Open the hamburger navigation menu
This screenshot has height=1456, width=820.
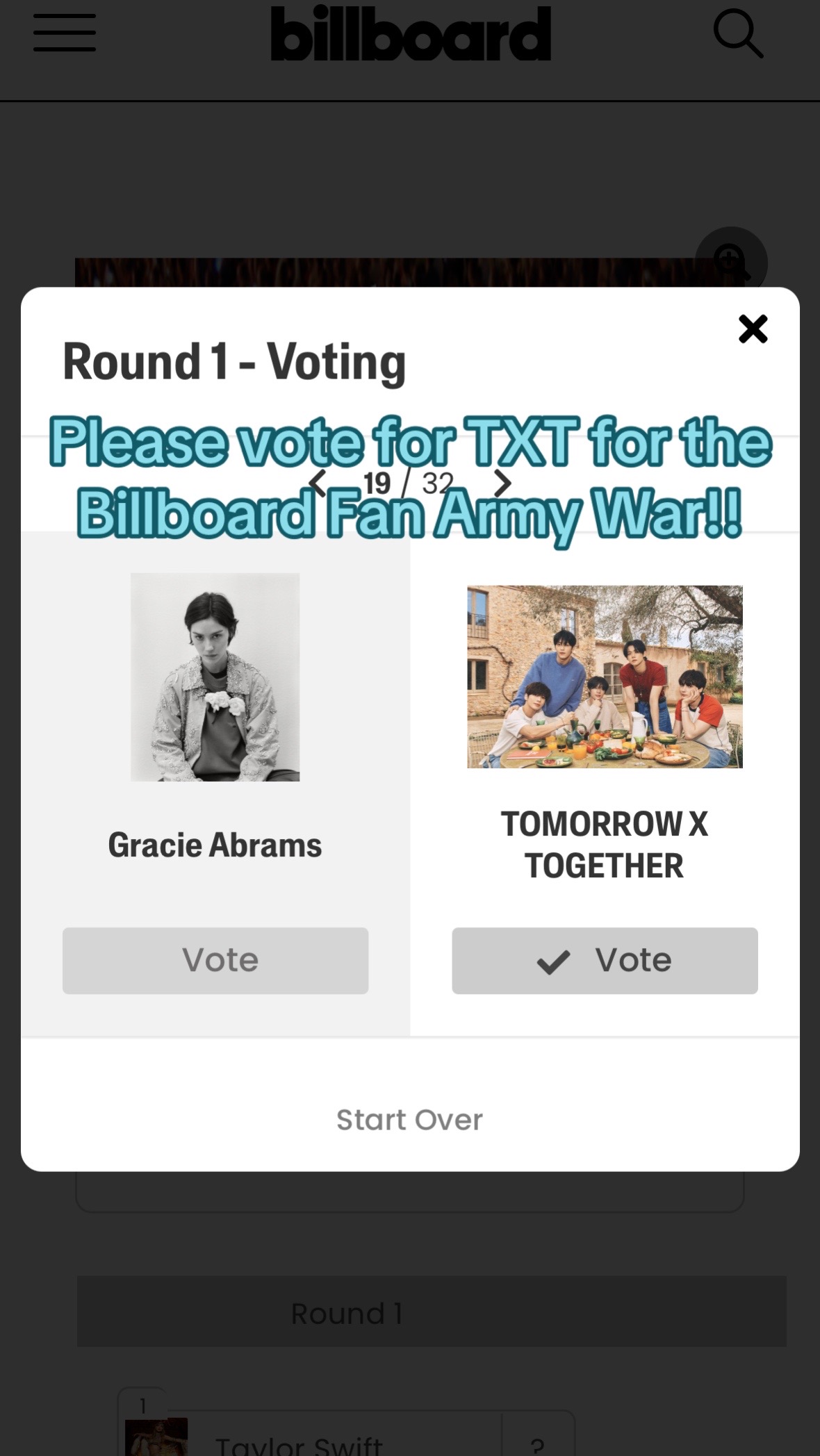coord(65,33)
